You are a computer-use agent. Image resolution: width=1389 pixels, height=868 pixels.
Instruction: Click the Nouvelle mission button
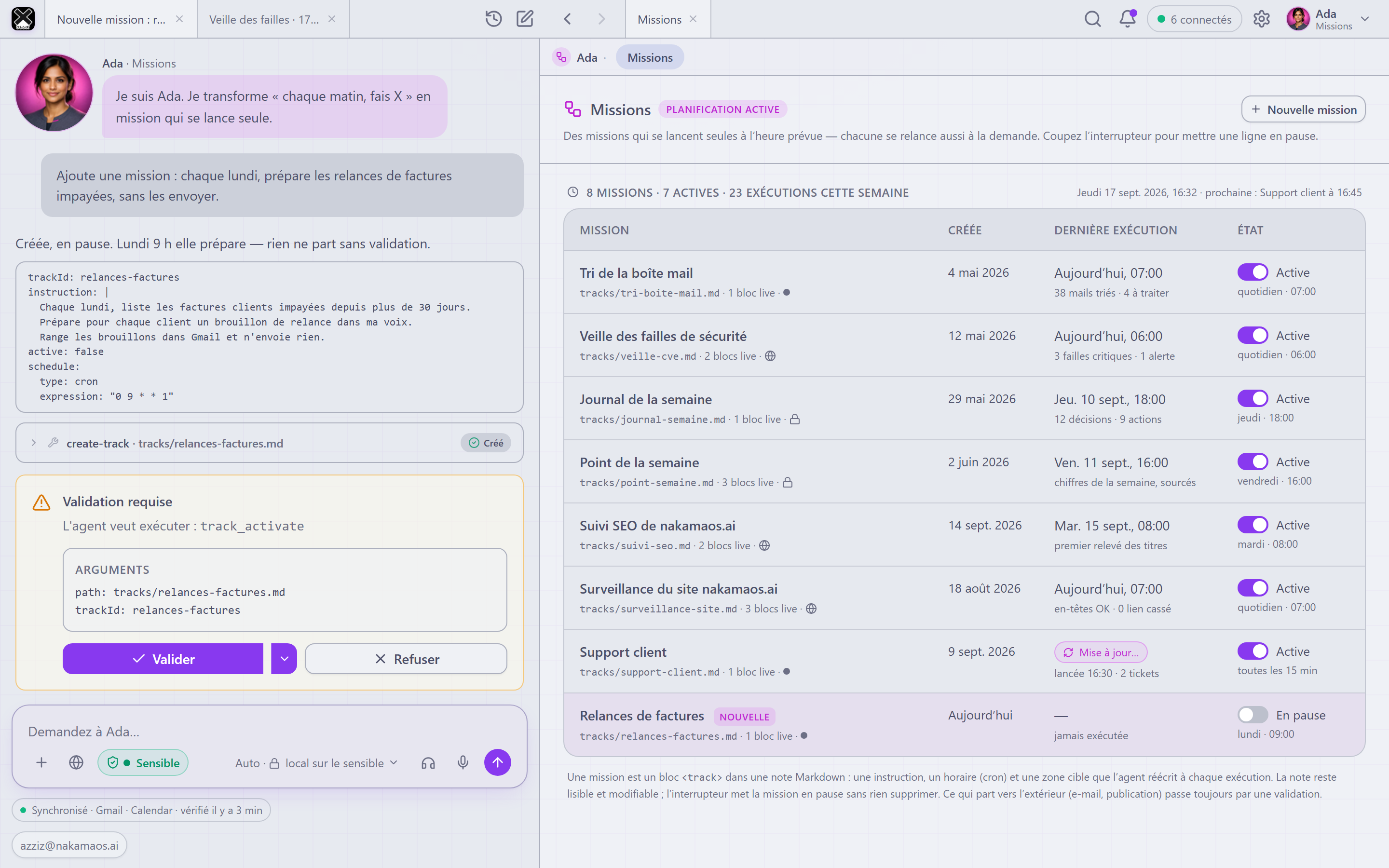[x=1303, y=109]
